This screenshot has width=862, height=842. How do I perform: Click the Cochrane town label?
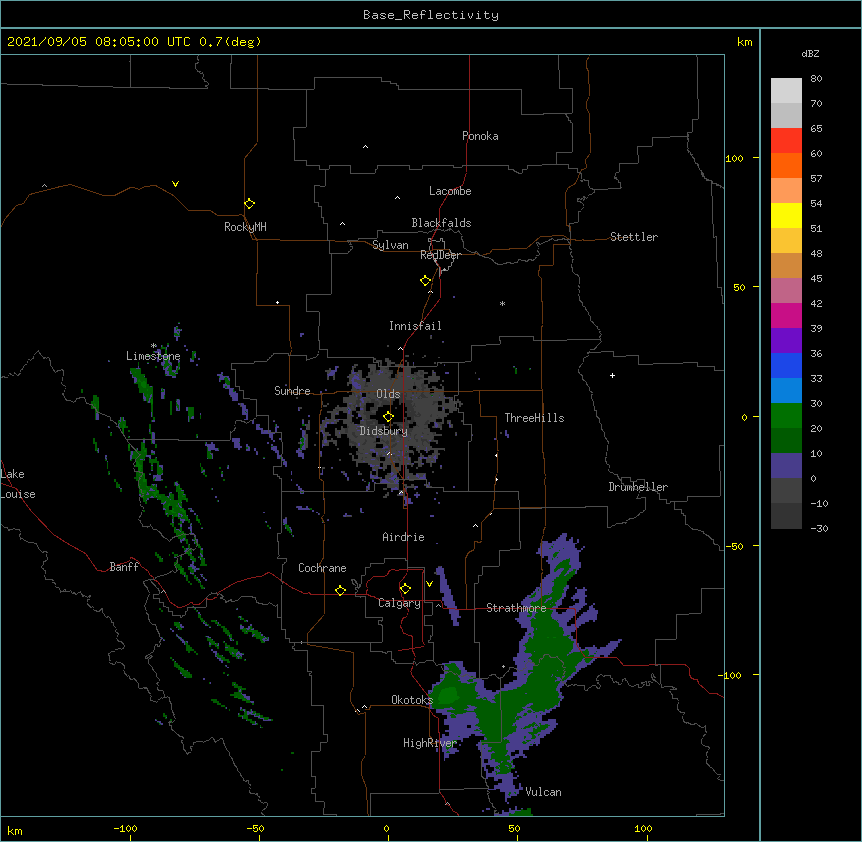(322, 568)
